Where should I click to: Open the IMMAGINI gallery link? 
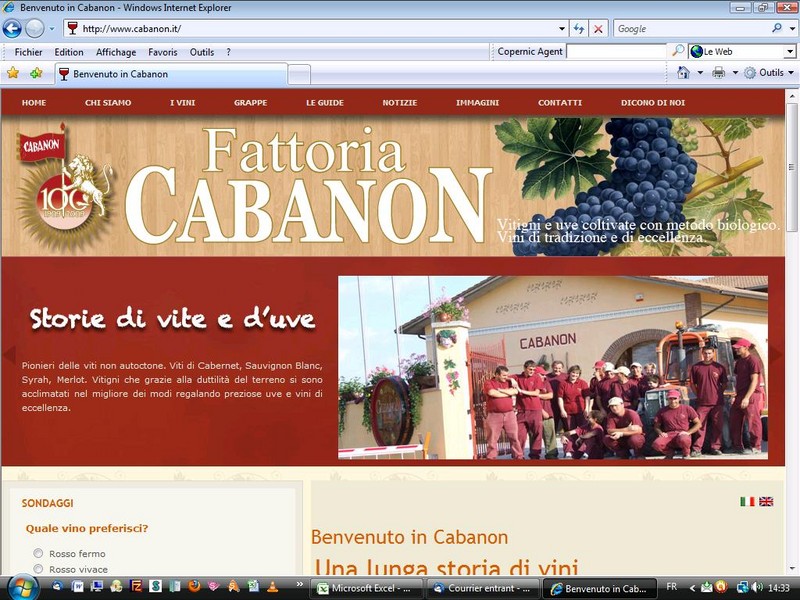[x=477, y=103]
